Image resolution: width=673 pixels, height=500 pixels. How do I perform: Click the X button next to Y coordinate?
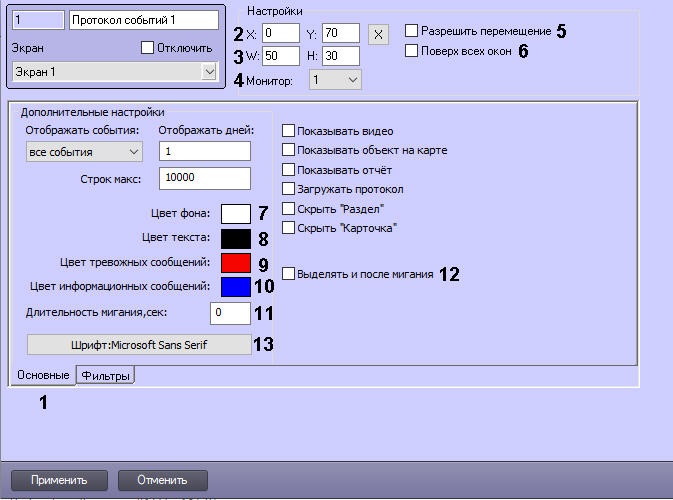pos(378,34)
